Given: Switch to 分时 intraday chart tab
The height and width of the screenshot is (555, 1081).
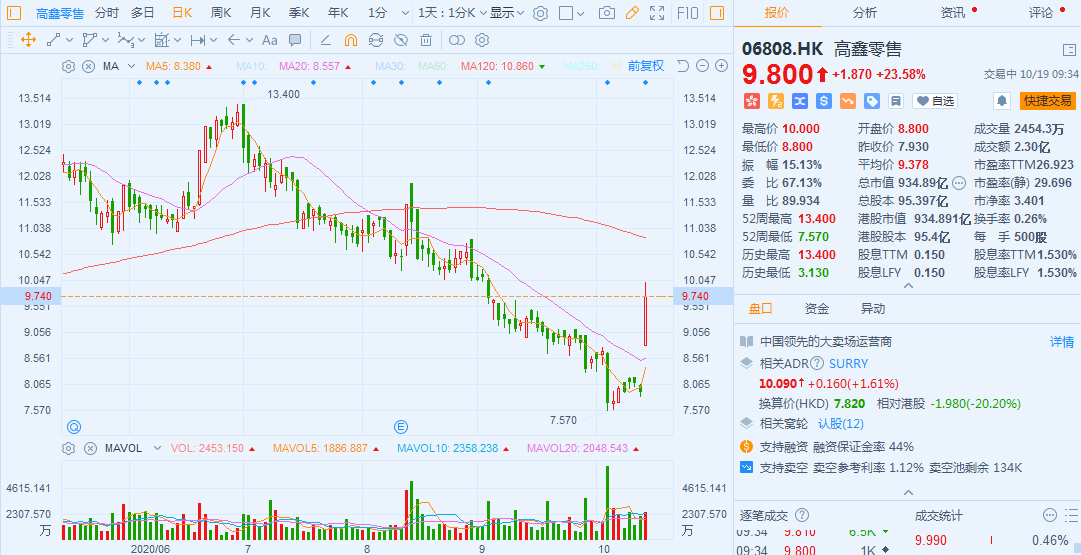Looking at the screenshot, I should click(107, 12).
